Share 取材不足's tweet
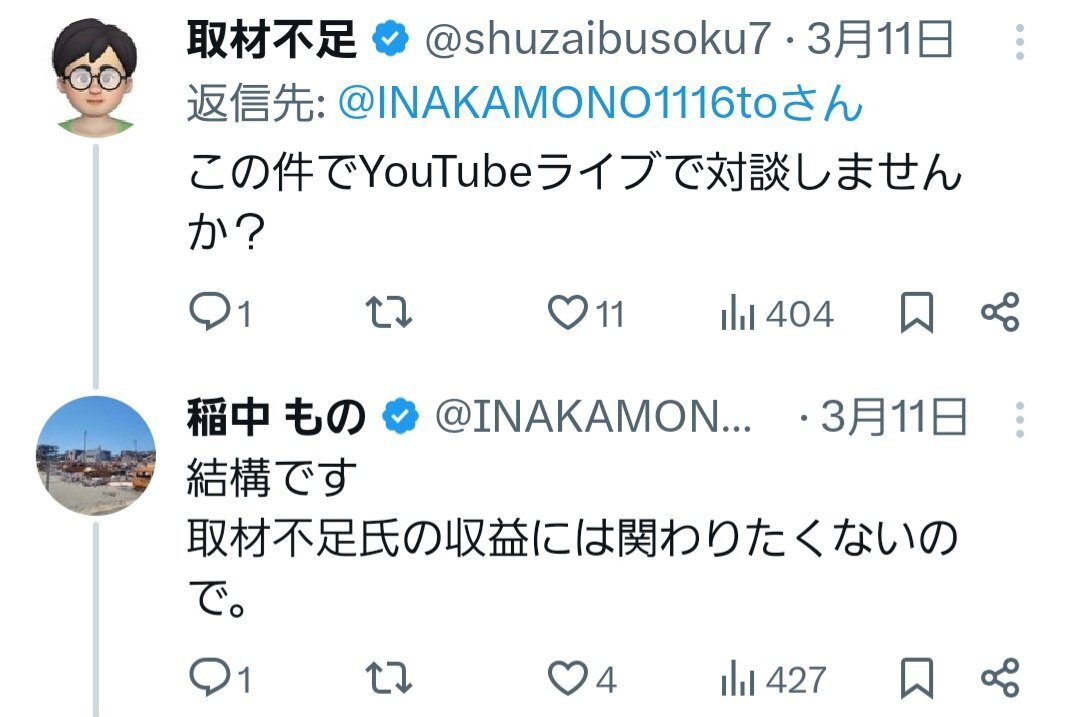This screenshot has height=717, width=1080. coord(999,313)
